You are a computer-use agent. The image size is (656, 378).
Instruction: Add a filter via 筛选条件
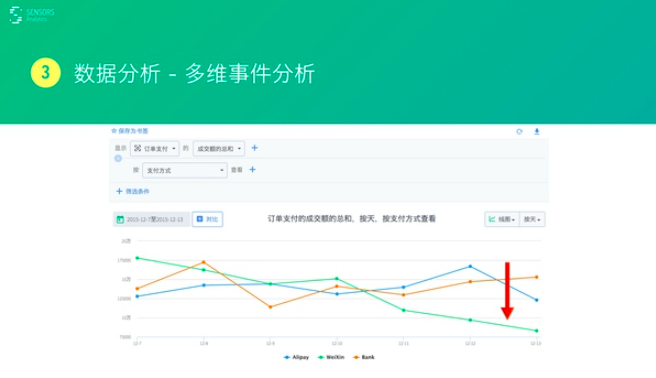(133, 191)
